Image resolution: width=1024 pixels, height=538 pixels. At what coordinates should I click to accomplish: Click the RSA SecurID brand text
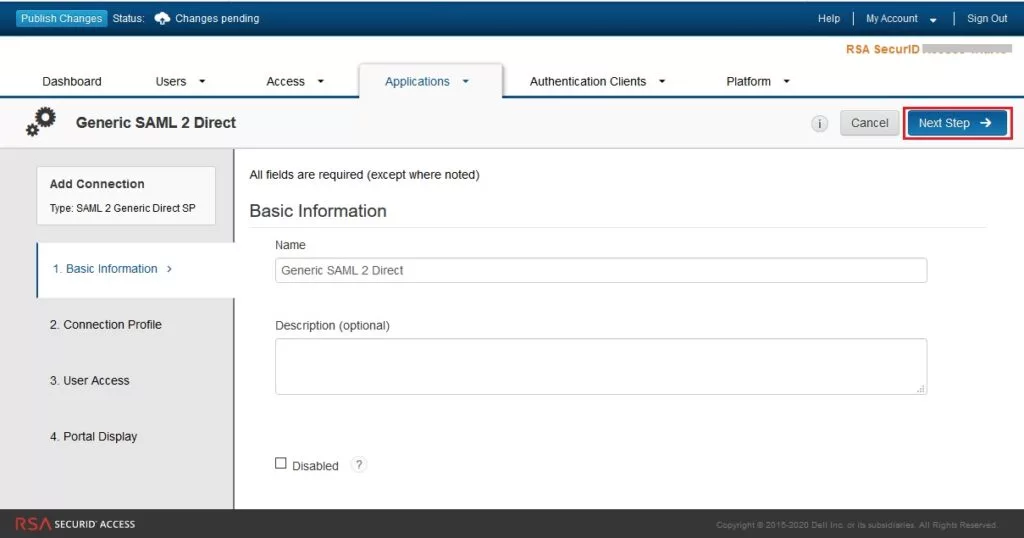(x=883, y=50)
